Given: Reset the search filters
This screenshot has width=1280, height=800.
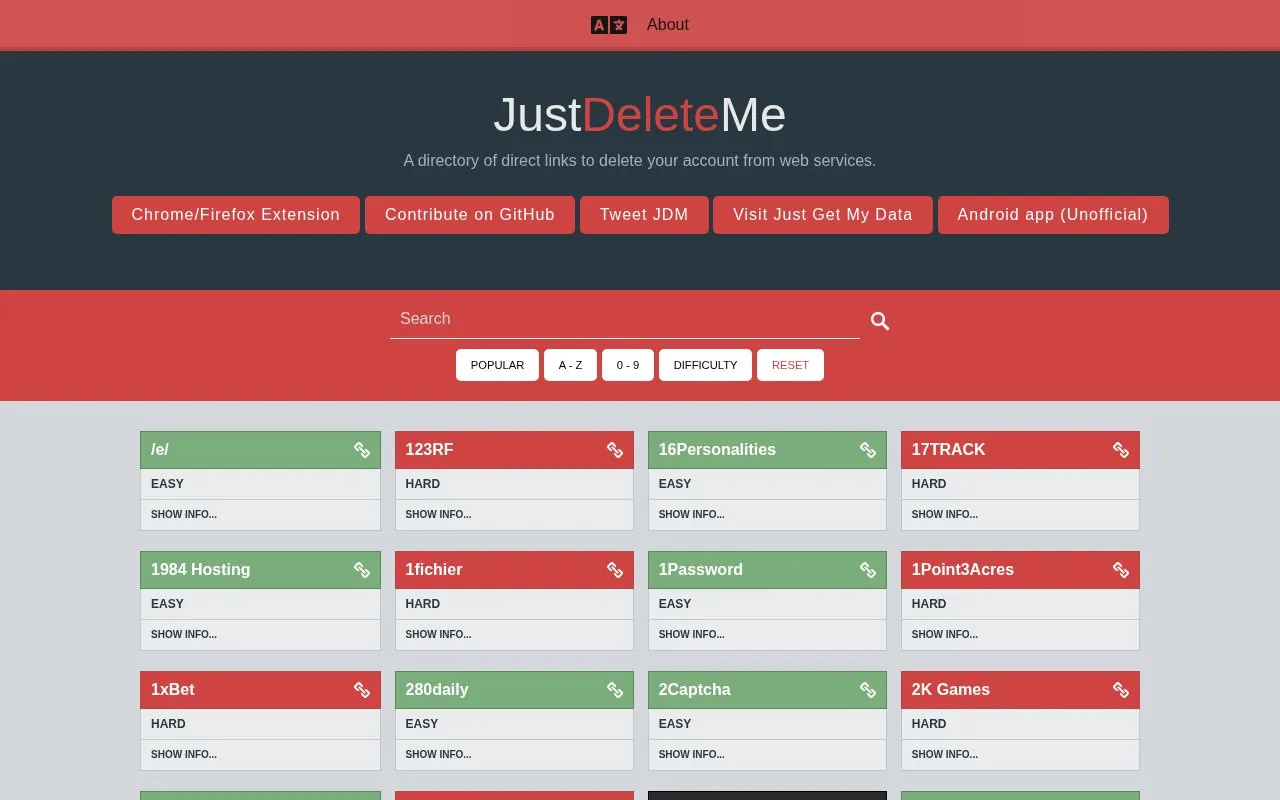Looking at the screenshot, I should [790, 365].
